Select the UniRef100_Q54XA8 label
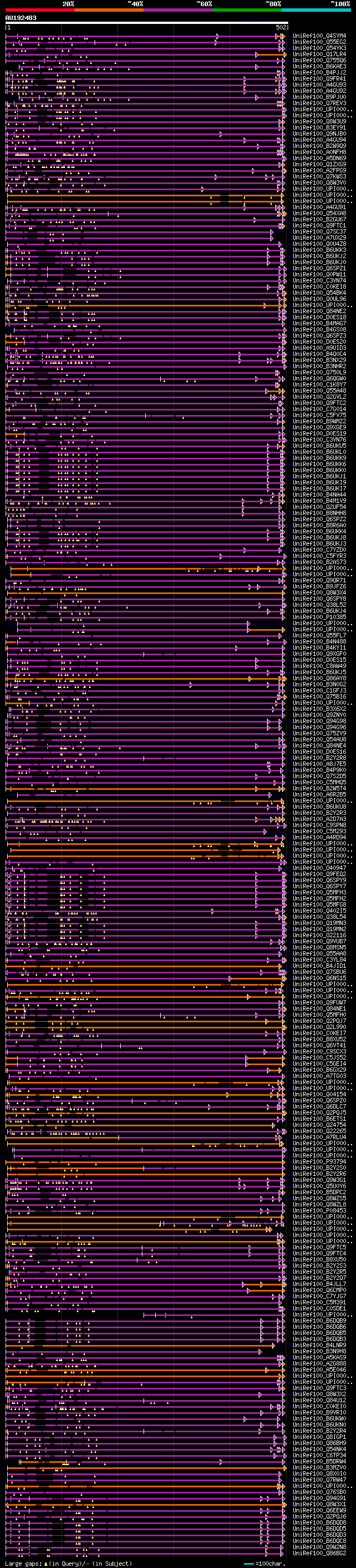This screenshot has height=1568, width=356. [x=319, y=213]
